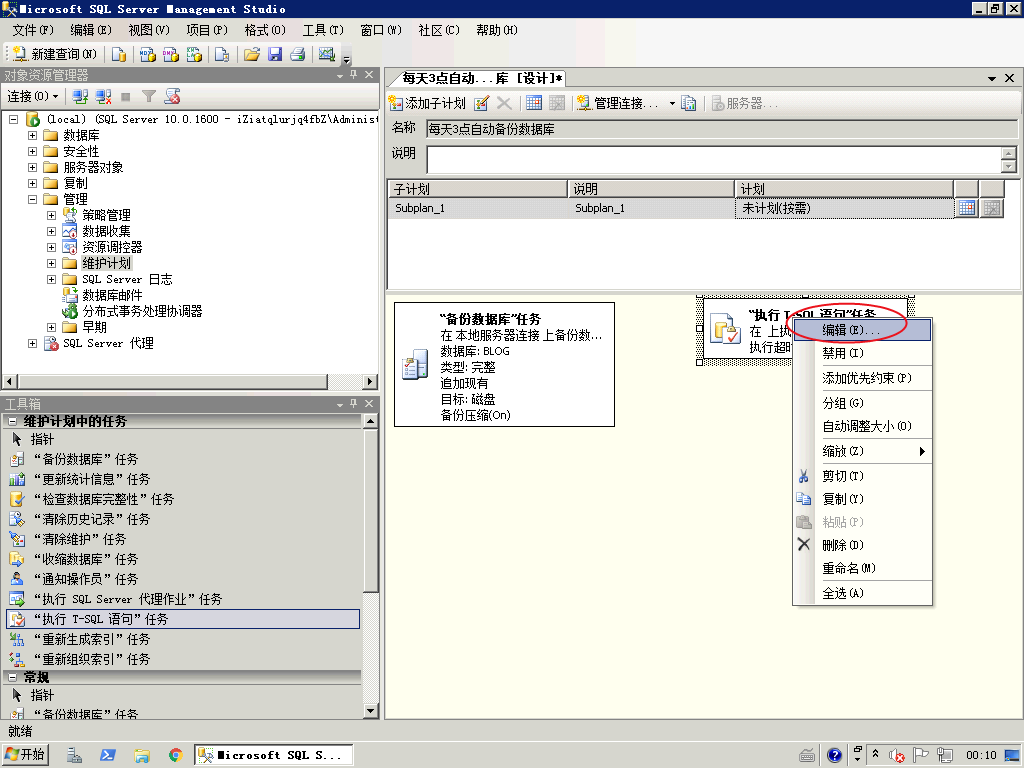Select “更新统计信息”任务 in toolbox

183,479
